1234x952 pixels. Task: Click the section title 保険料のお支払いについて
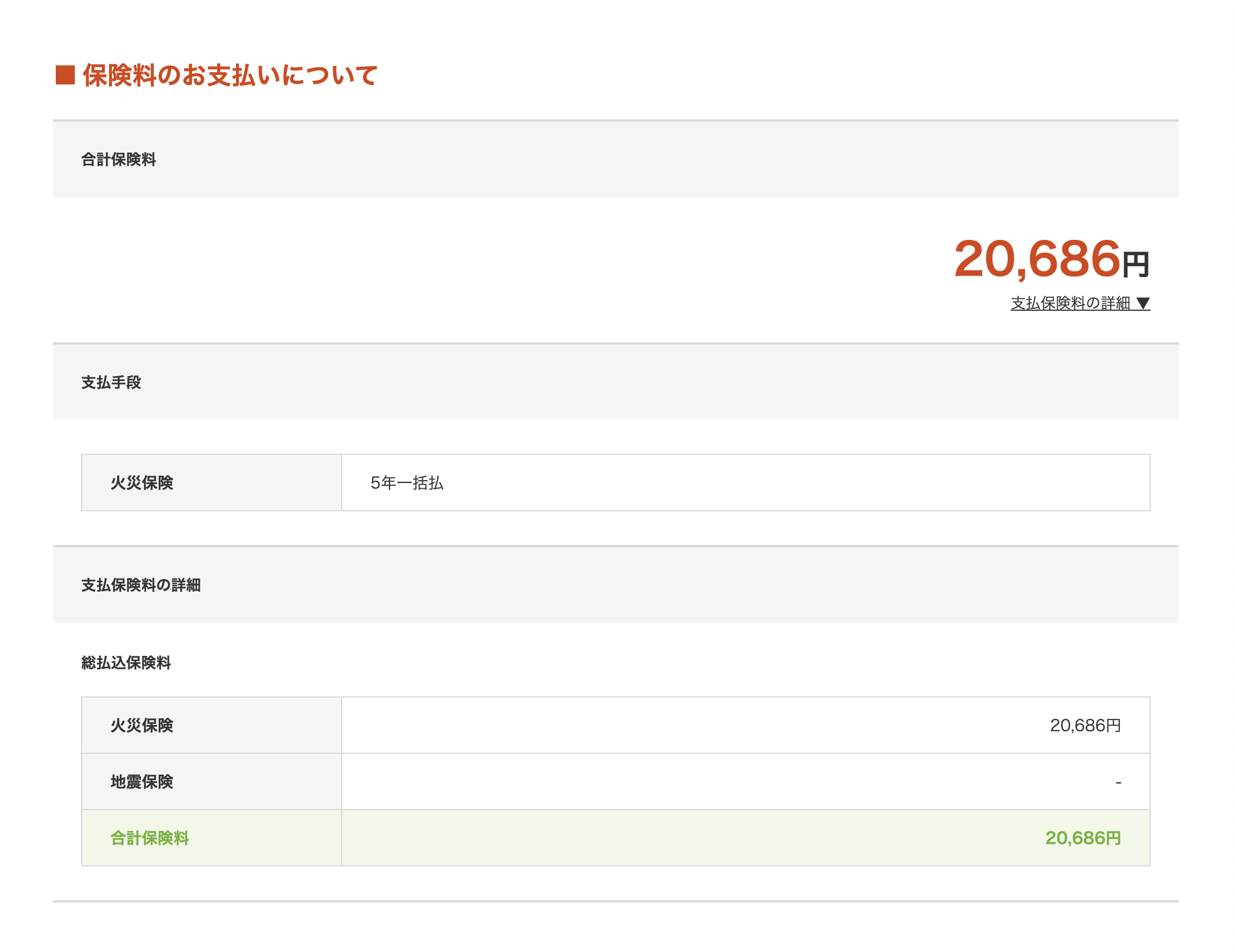tap(229, 75)
